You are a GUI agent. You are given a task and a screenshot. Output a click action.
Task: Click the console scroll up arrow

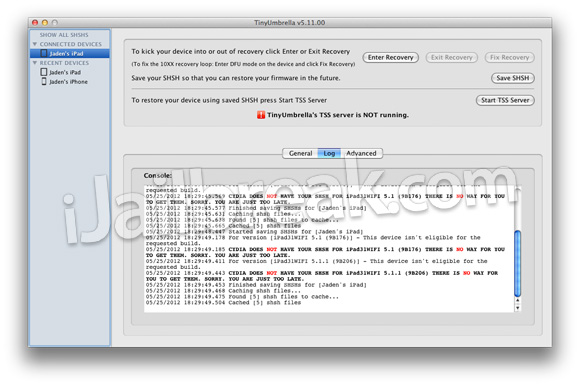[x=517, y=301]
